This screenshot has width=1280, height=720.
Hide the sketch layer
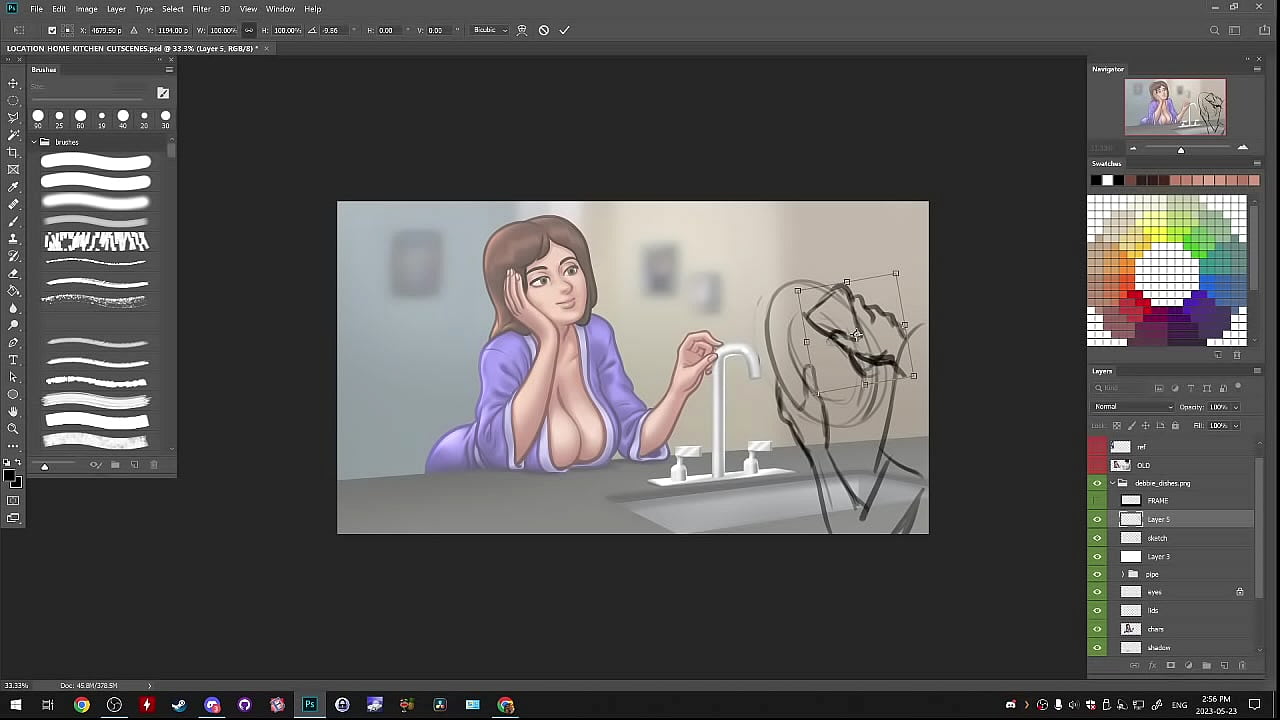click(1097, 538)
